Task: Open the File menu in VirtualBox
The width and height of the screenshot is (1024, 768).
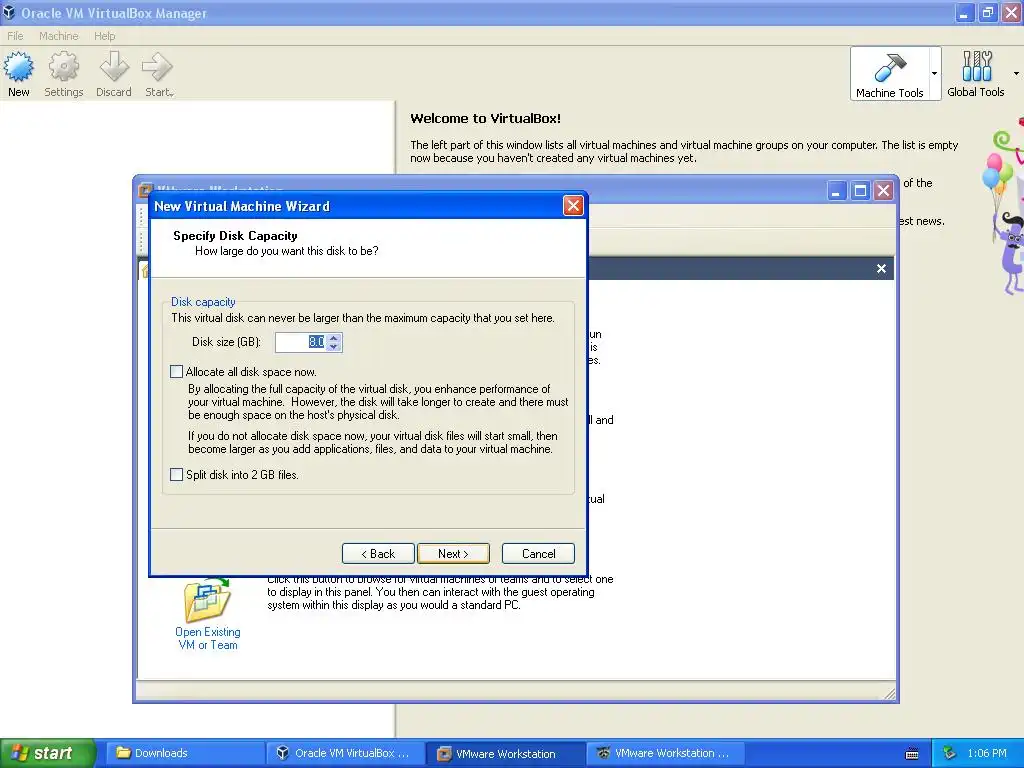Action: click(15, 36)
